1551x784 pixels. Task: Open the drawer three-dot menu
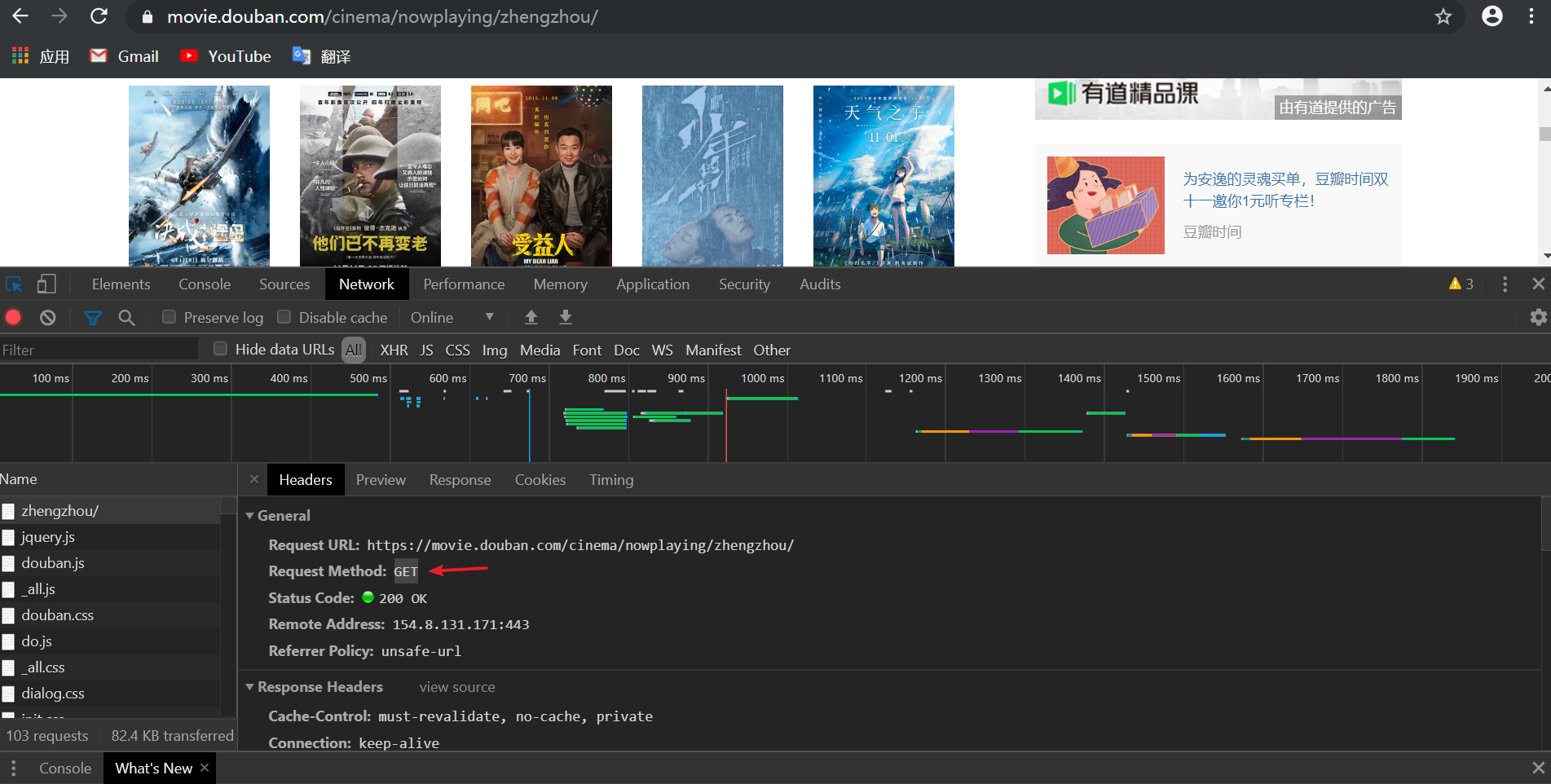click(14, 768)
